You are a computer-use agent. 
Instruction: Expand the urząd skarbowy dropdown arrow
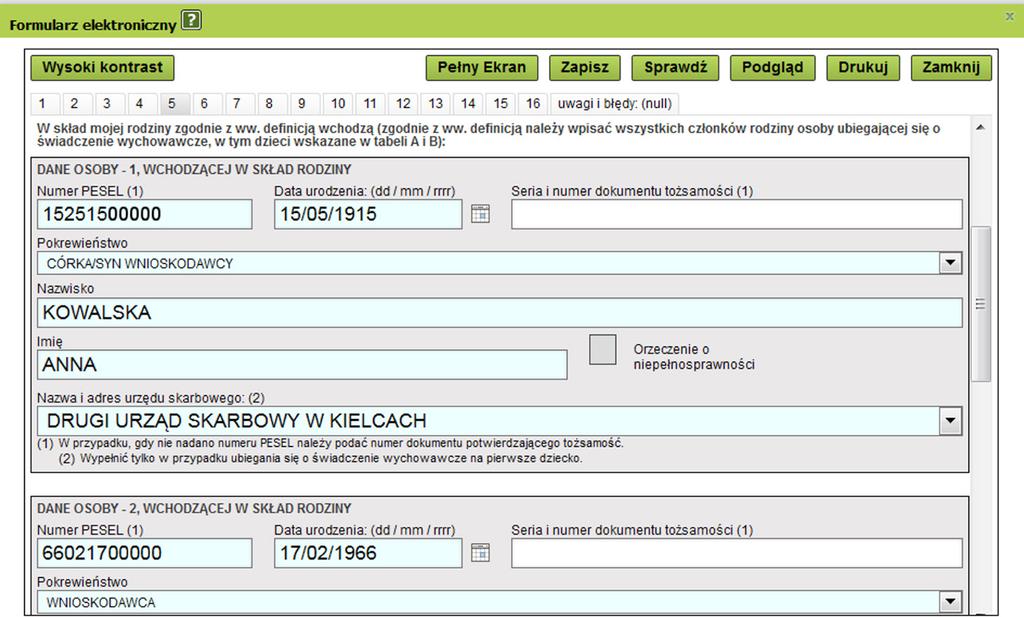coord(950,420)
